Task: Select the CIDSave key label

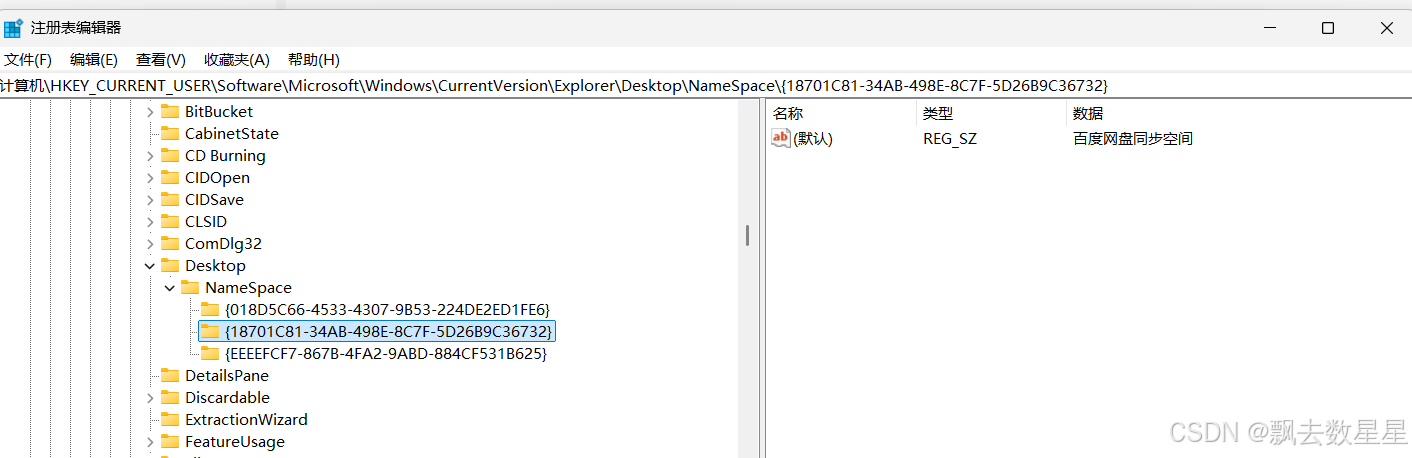Action: click(214, 200)
